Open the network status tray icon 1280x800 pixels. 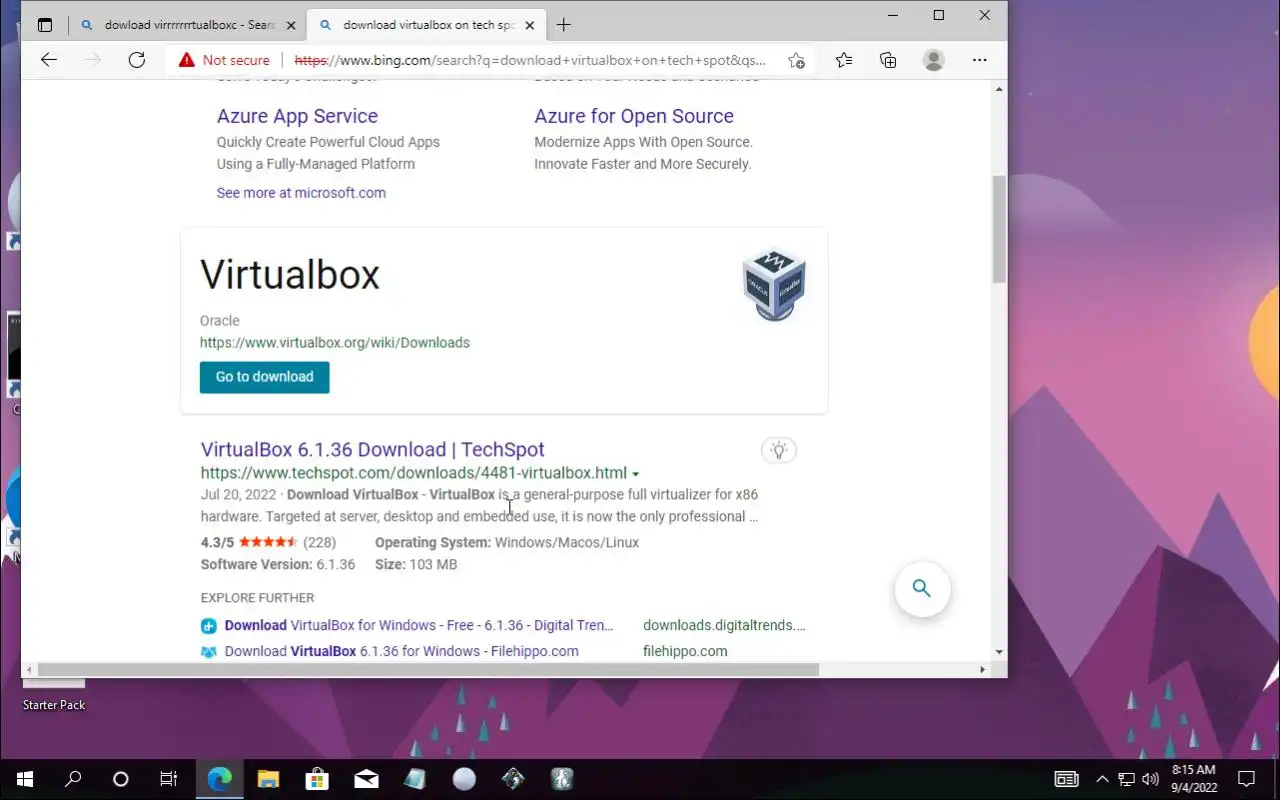[1126, 779]
